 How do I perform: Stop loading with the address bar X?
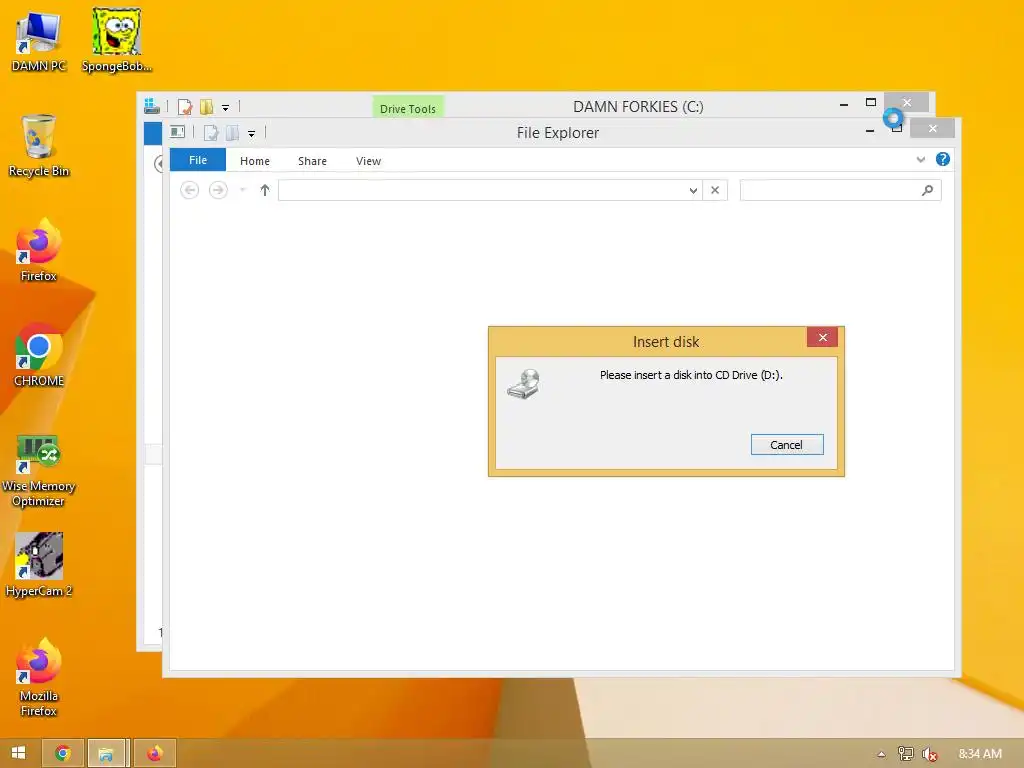tap(715, 190)
